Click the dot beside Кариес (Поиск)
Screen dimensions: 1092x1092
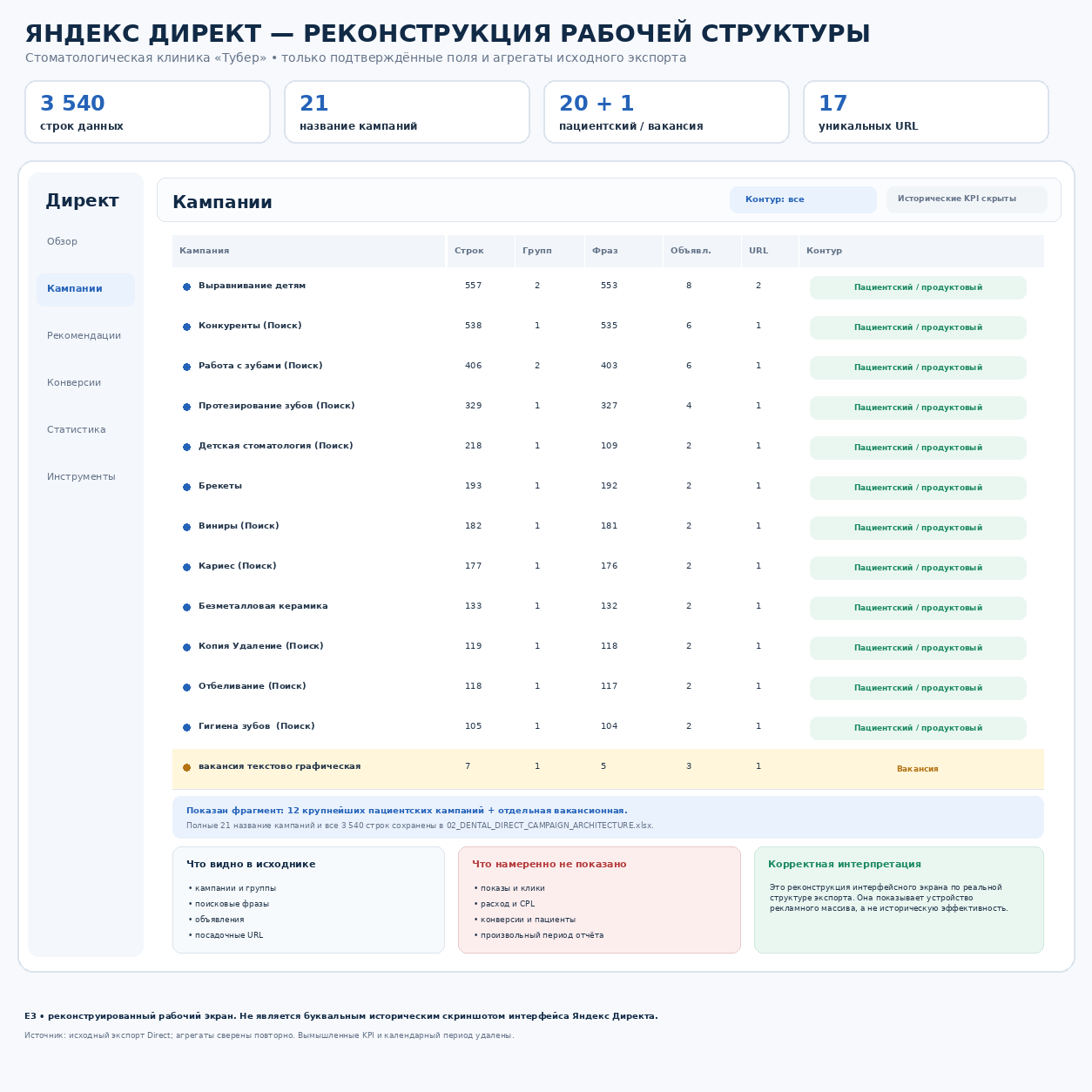point(186,567)
